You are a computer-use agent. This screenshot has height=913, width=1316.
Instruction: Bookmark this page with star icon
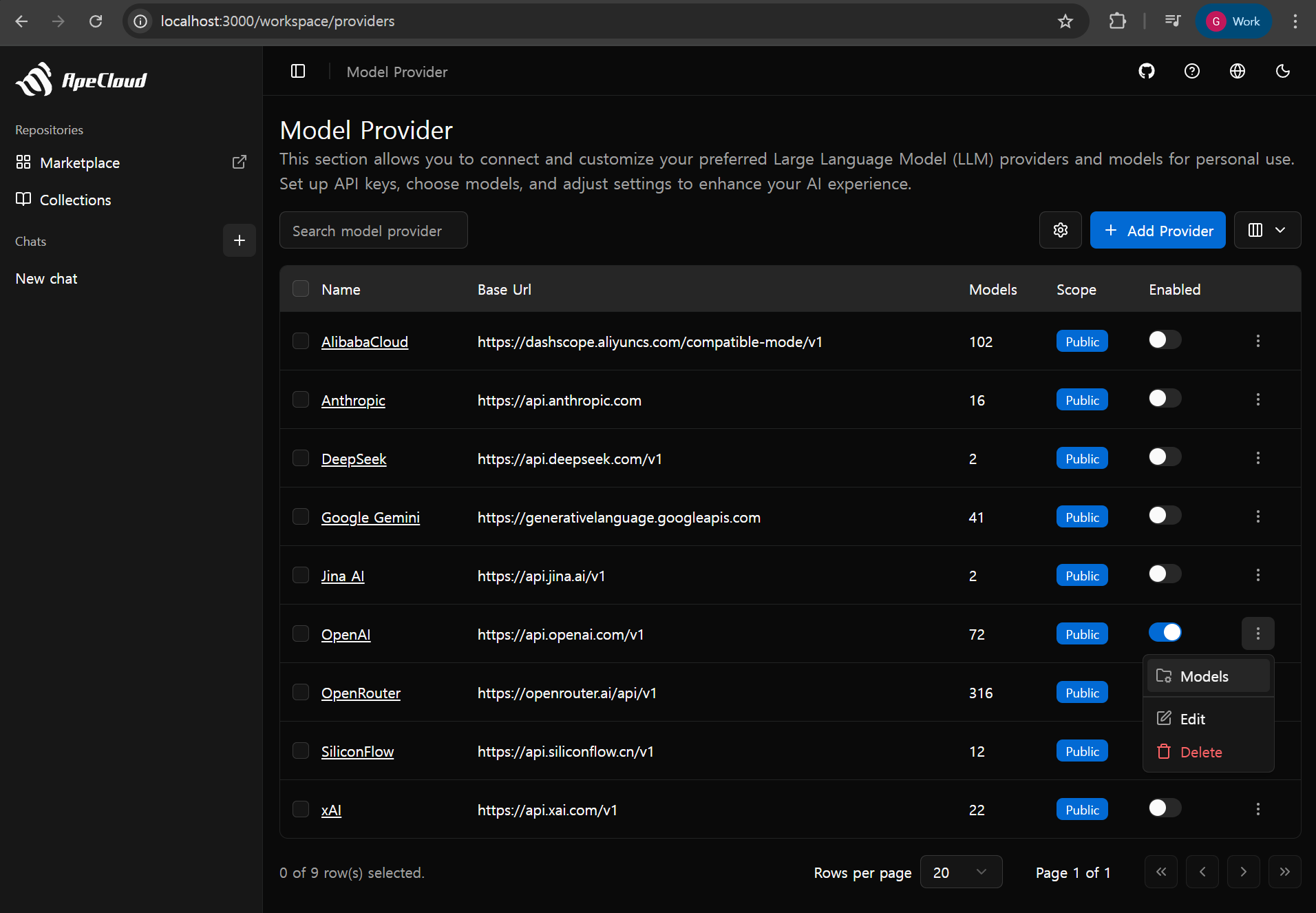pyautogui.click(x=1065, y=21)
